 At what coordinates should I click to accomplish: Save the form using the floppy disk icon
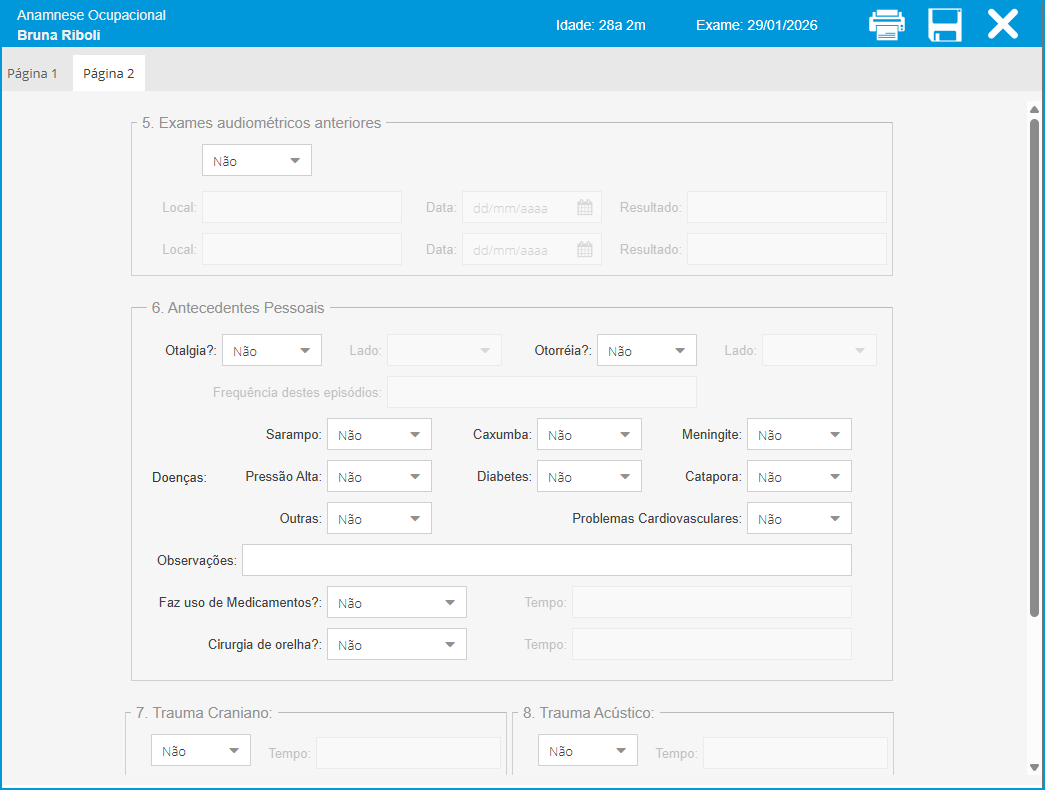[x=944, y=25]
